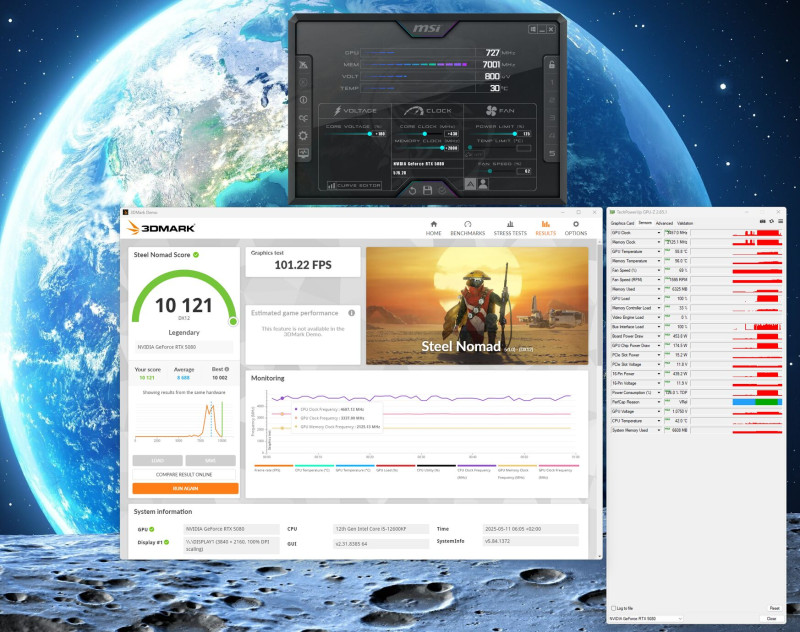The image size is (800, 632).
Task: Click the LOAD button in 3DMark
Action: [x=158, y=461]
